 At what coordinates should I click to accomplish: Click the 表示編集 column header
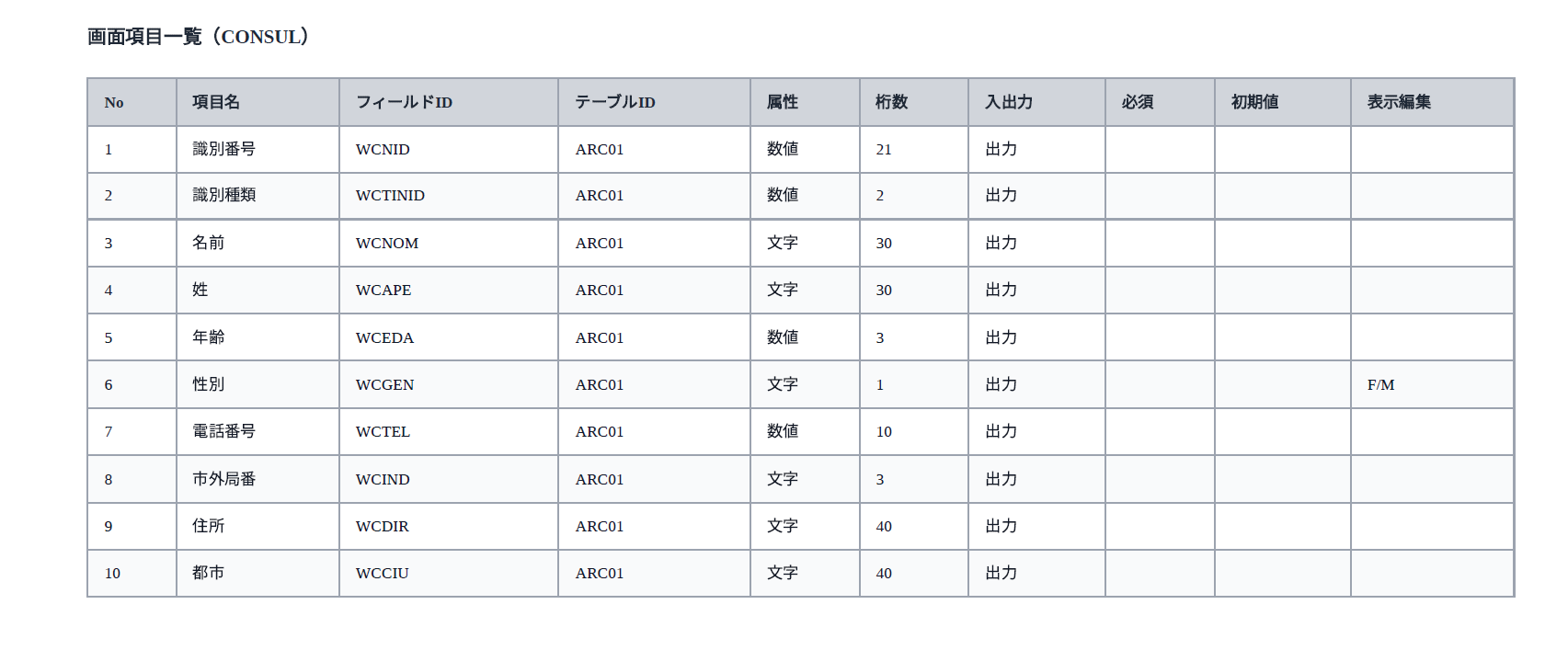(1432, 102)
